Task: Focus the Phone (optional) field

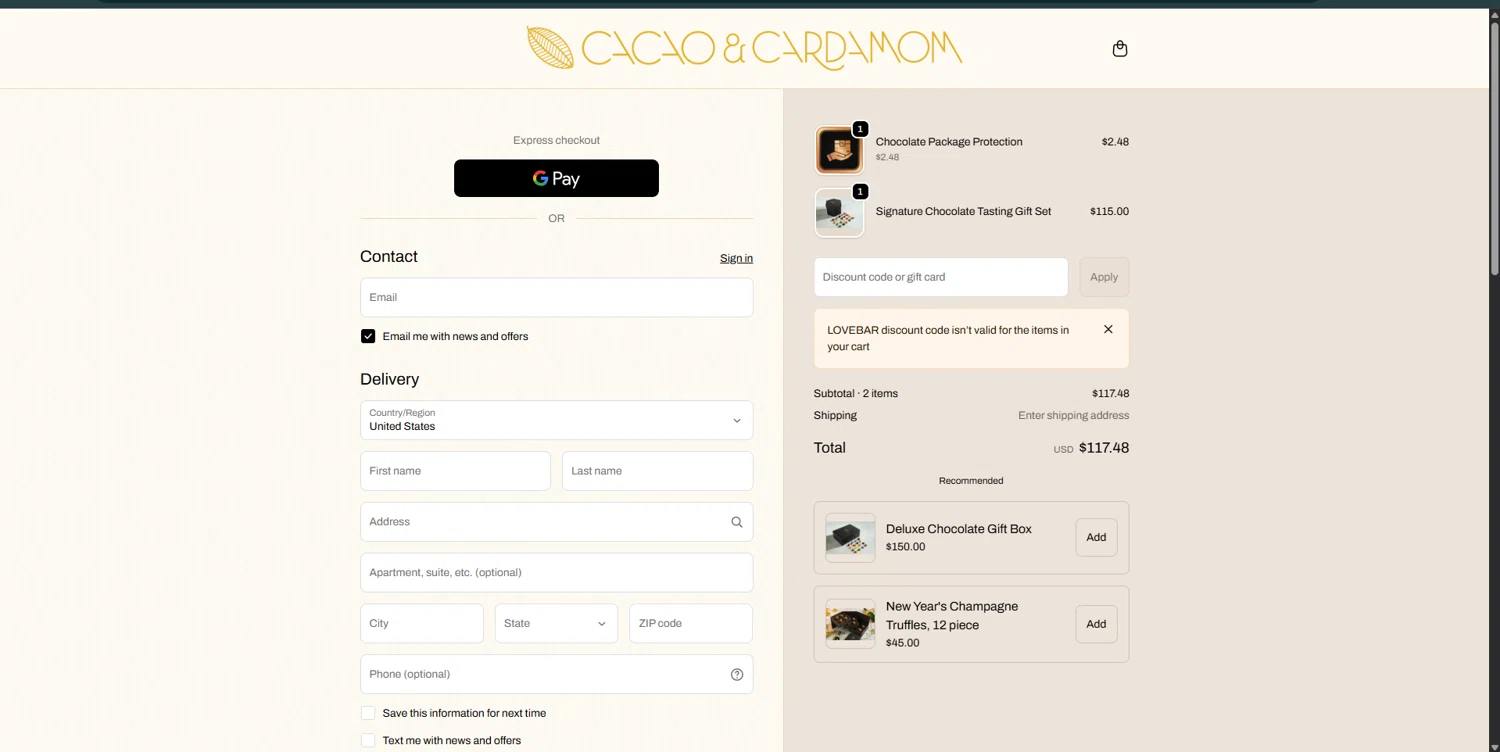Action: tap(556, 674)
